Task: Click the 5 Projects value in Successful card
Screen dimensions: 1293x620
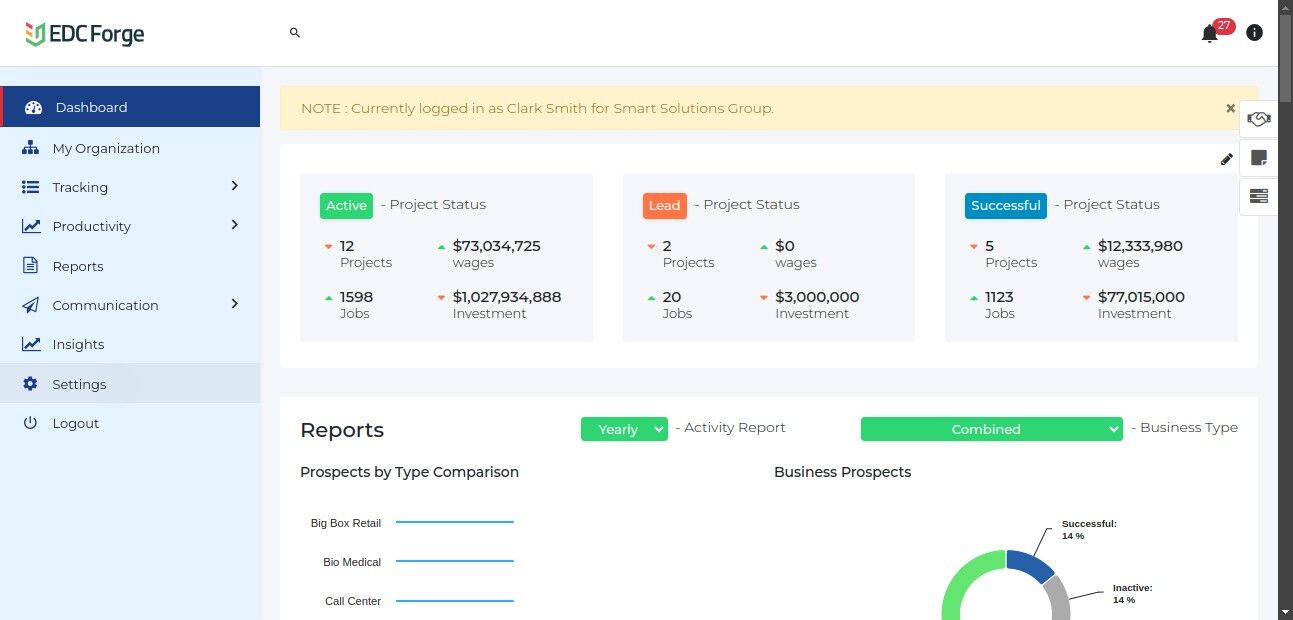Action: tap(989, 246)
